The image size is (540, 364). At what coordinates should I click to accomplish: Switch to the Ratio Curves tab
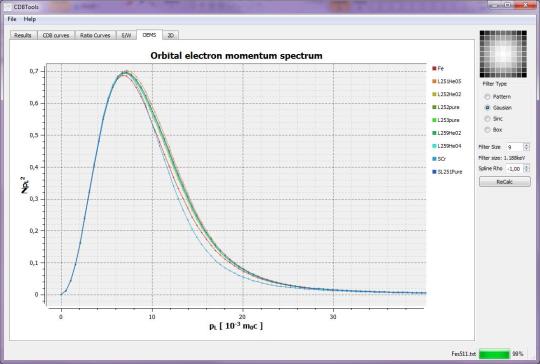[x=95, y=35]
